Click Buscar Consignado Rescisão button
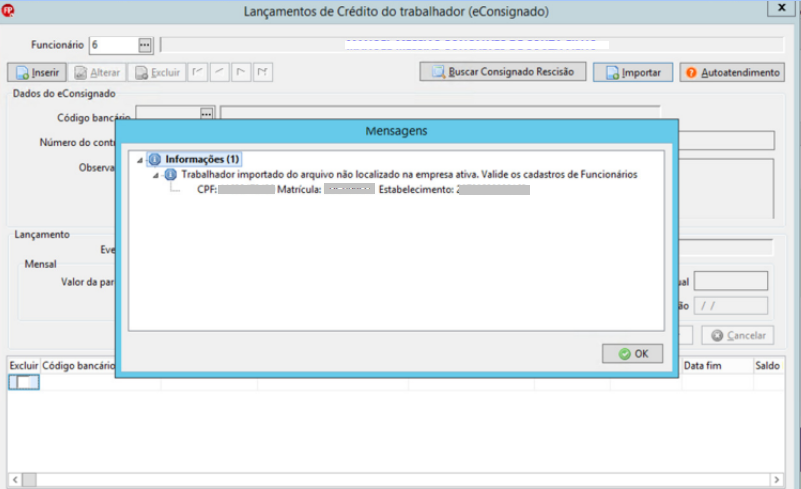Screen dimensions: 801x489 point(503,72)
